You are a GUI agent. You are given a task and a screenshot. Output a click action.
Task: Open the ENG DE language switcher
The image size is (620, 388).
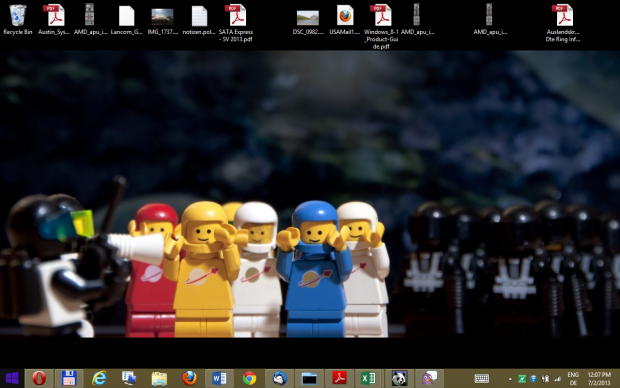[573, 379]
